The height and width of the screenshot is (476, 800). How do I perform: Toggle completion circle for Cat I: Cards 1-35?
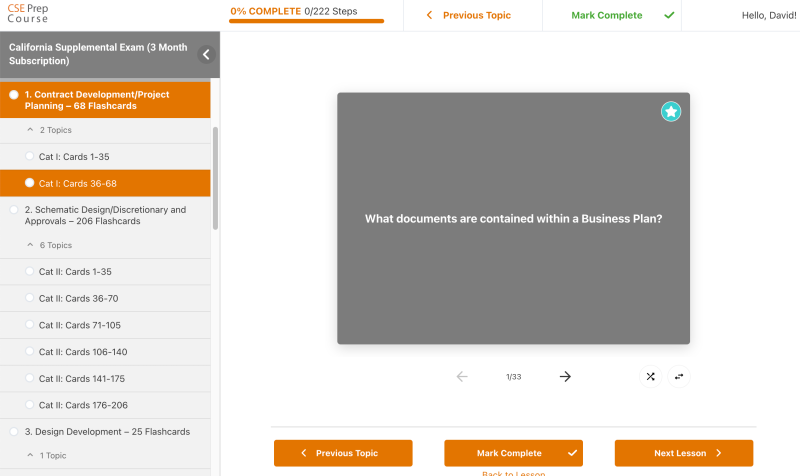[30, 156]
